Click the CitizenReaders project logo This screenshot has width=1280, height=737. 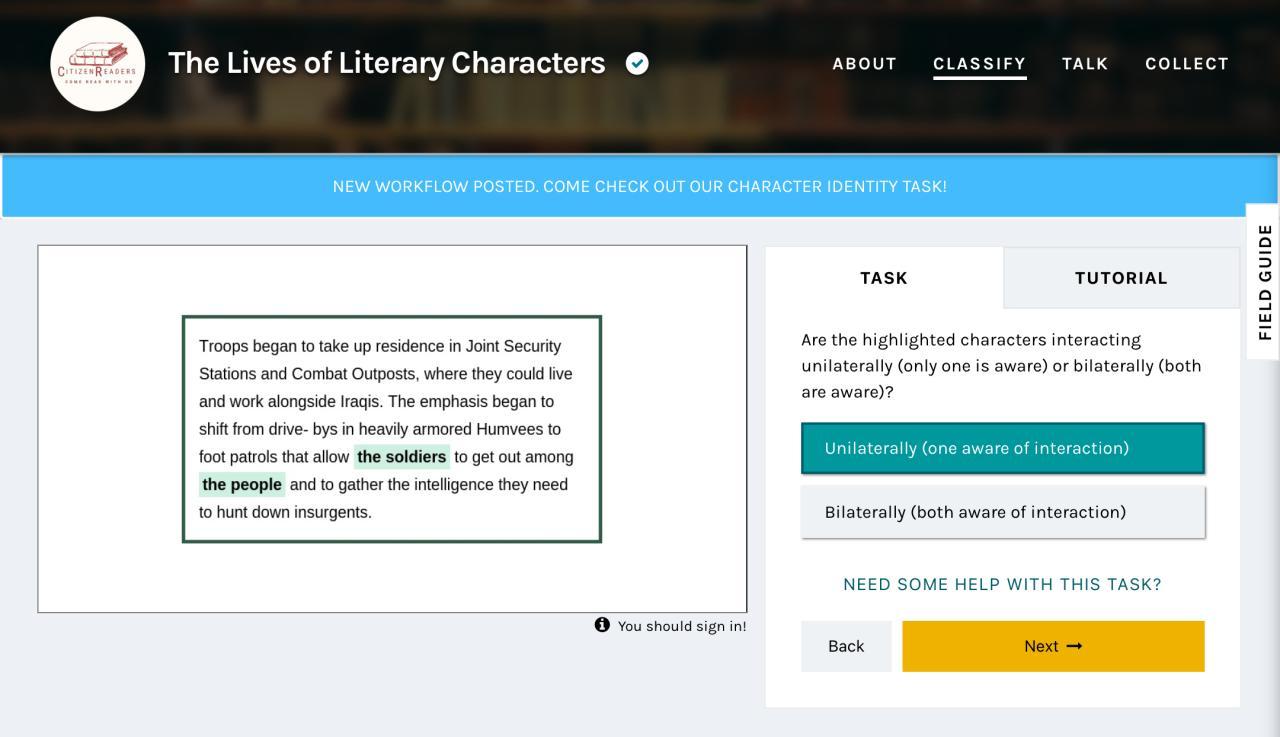click(97, 64)
